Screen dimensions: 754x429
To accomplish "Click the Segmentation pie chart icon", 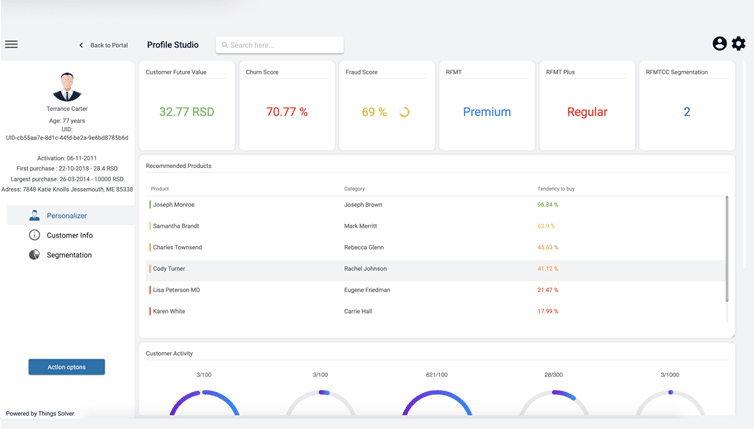I will pos(34,255).
